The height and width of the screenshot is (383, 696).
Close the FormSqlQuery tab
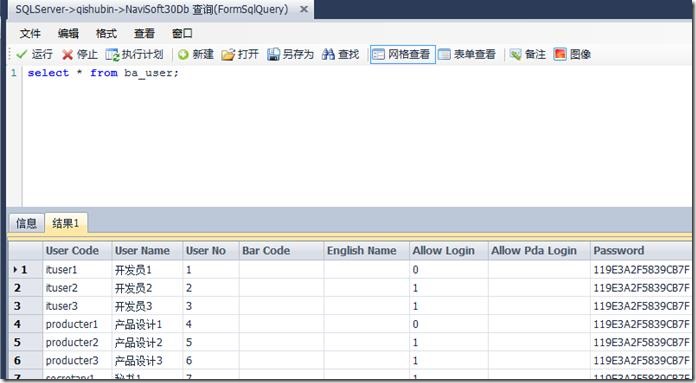click(x=304, y=9)
